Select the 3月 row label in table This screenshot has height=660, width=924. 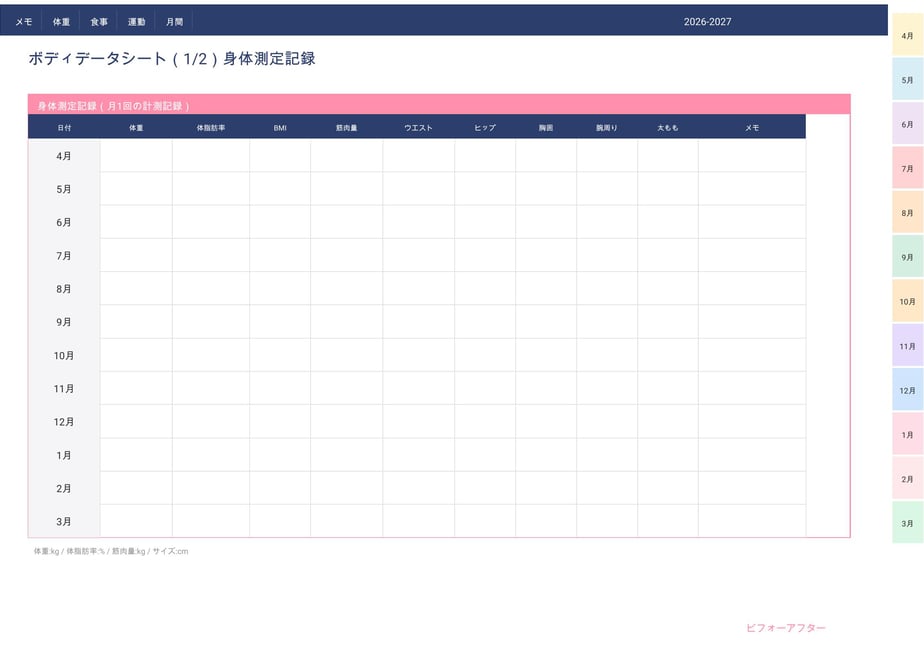(64, 521)
